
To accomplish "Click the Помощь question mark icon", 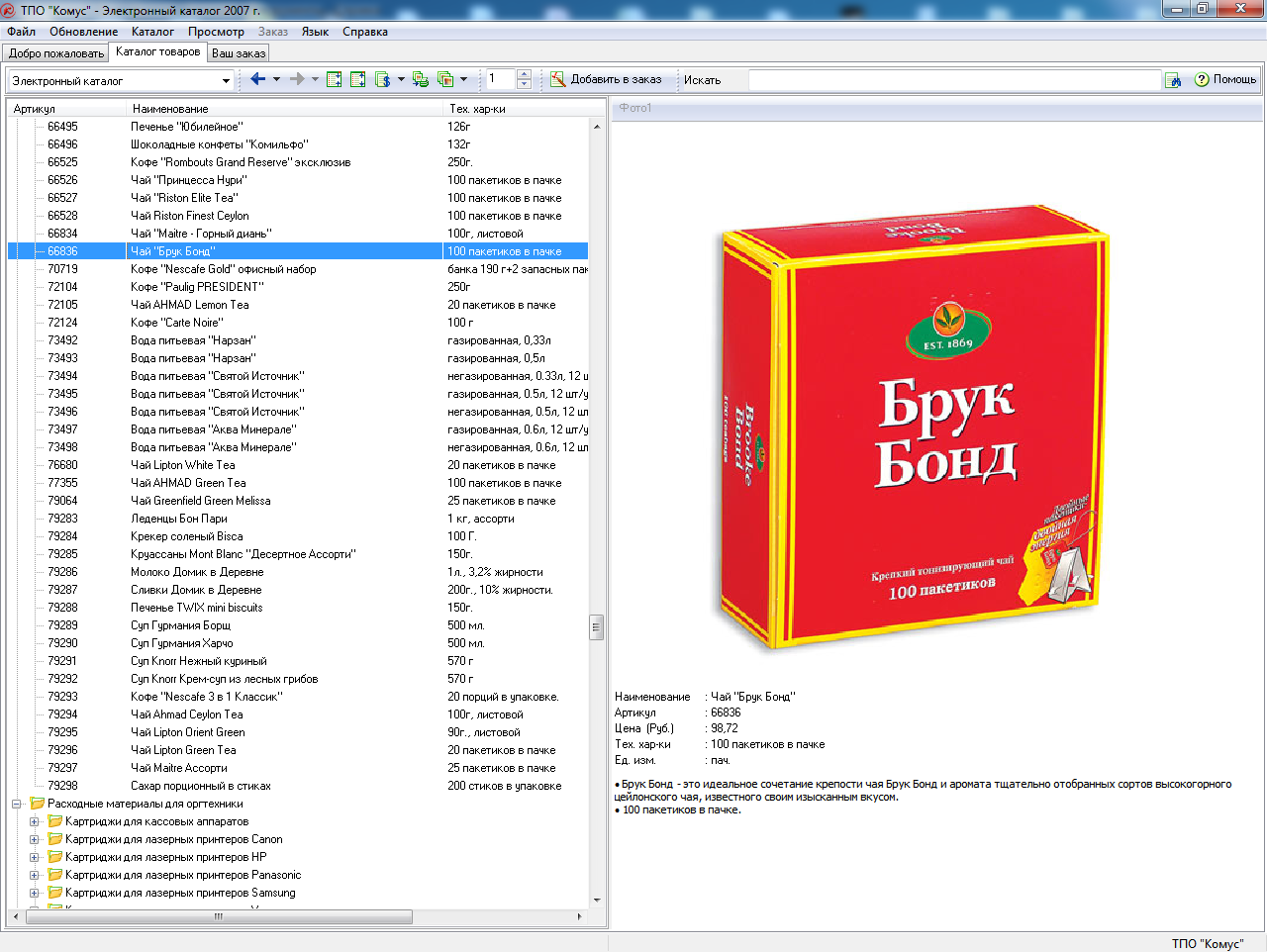I will click(x=1202, y=79).
